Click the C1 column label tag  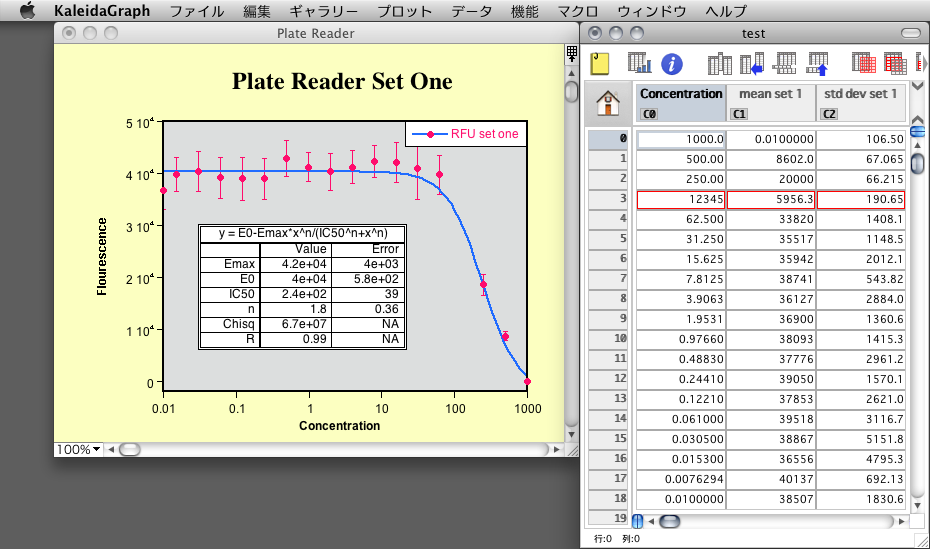click(739, 114)
